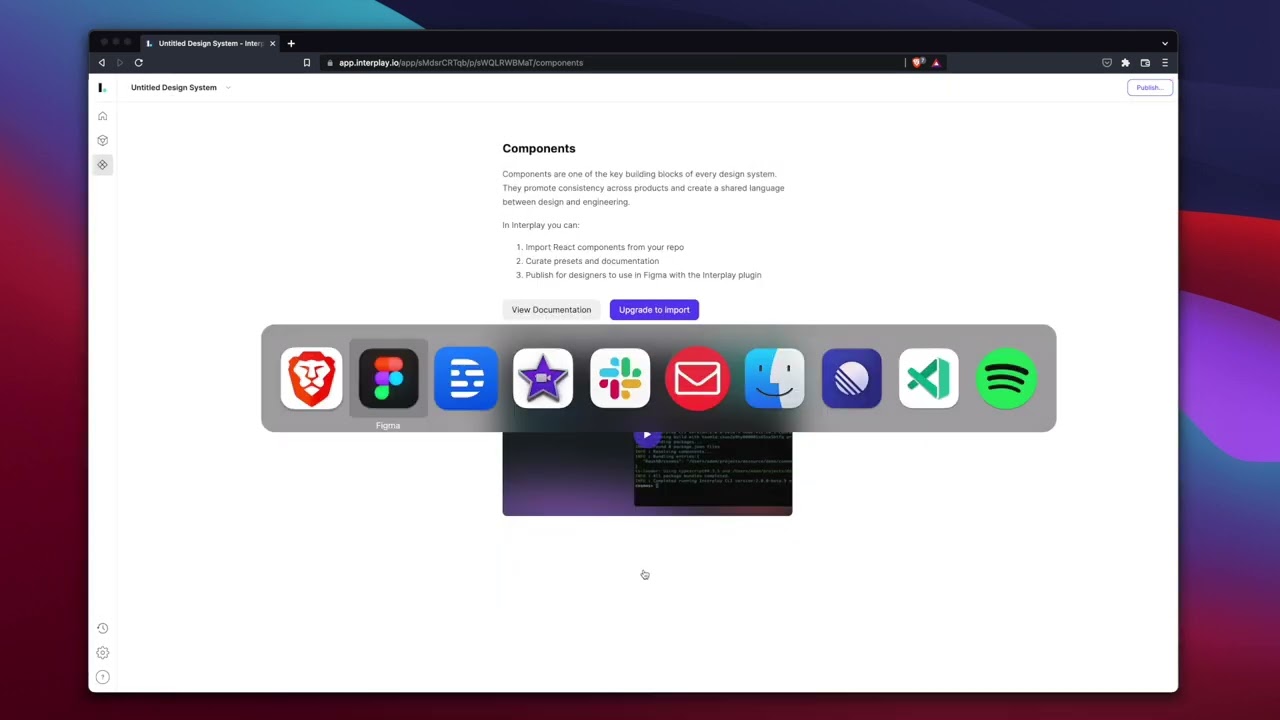This screenshot has height=720, width=1280.
Task: Click the pocket-style shield icon in toolbar
Action: point(1107,63)
